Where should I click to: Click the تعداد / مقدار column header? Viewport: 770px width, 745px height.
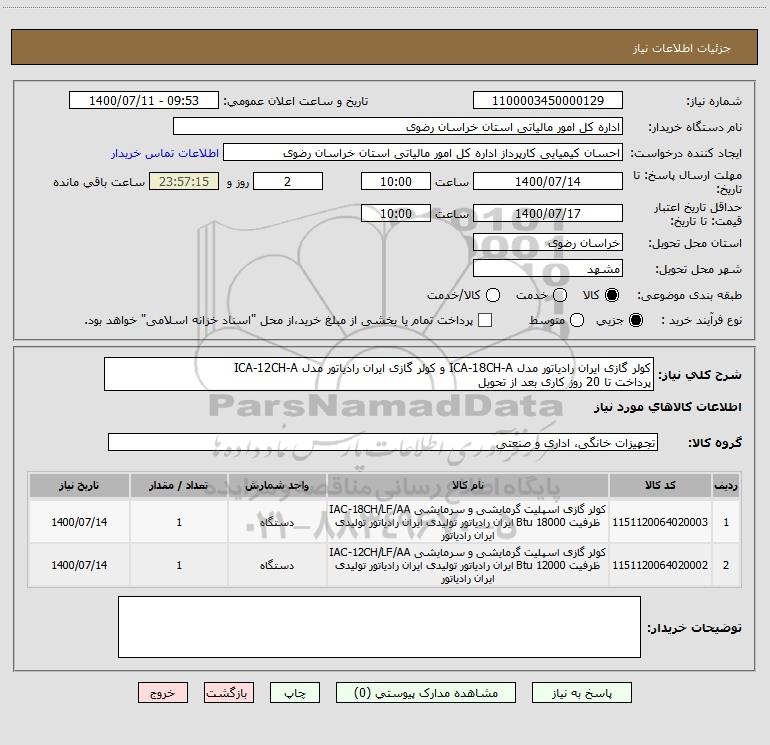tap(179, 485)
